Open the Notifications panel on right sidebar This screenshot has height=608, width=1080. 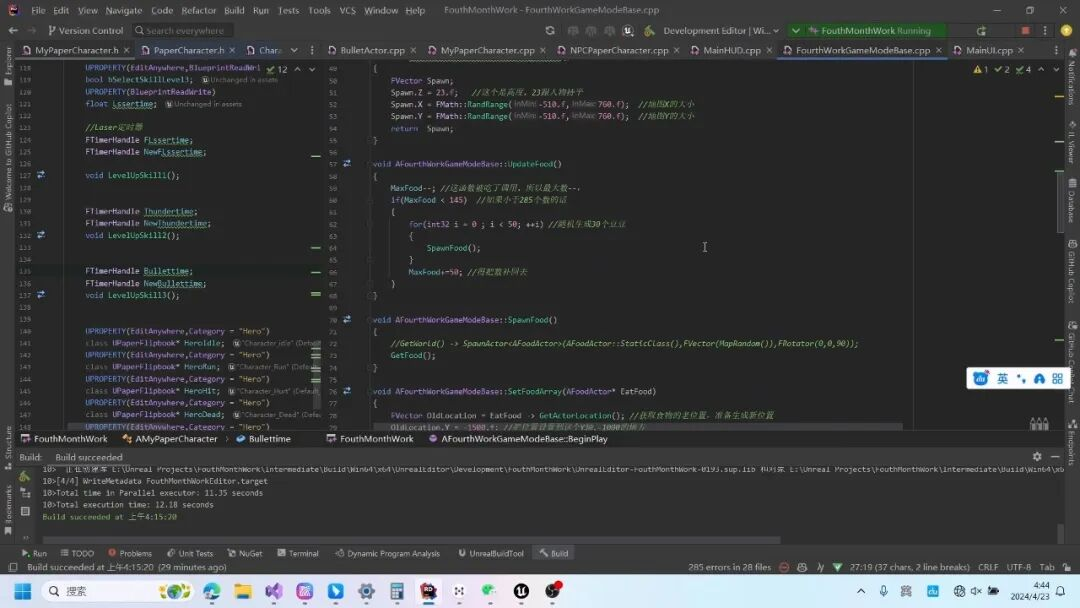point(1071,83)
